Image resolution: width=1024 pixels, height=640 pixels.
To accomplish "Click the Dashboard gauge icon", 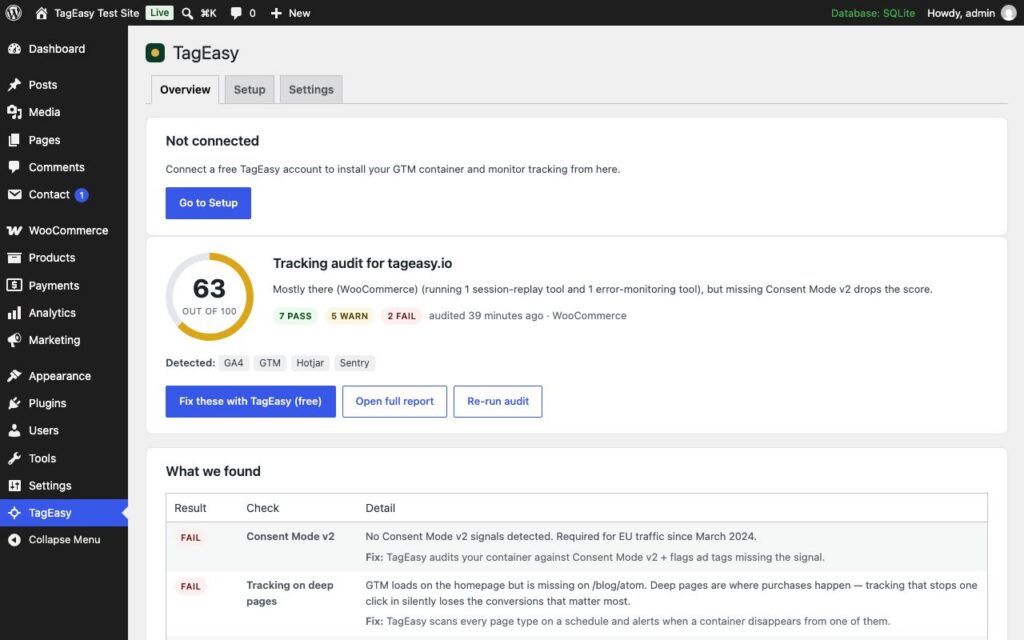I will click(x=14, y=49).
